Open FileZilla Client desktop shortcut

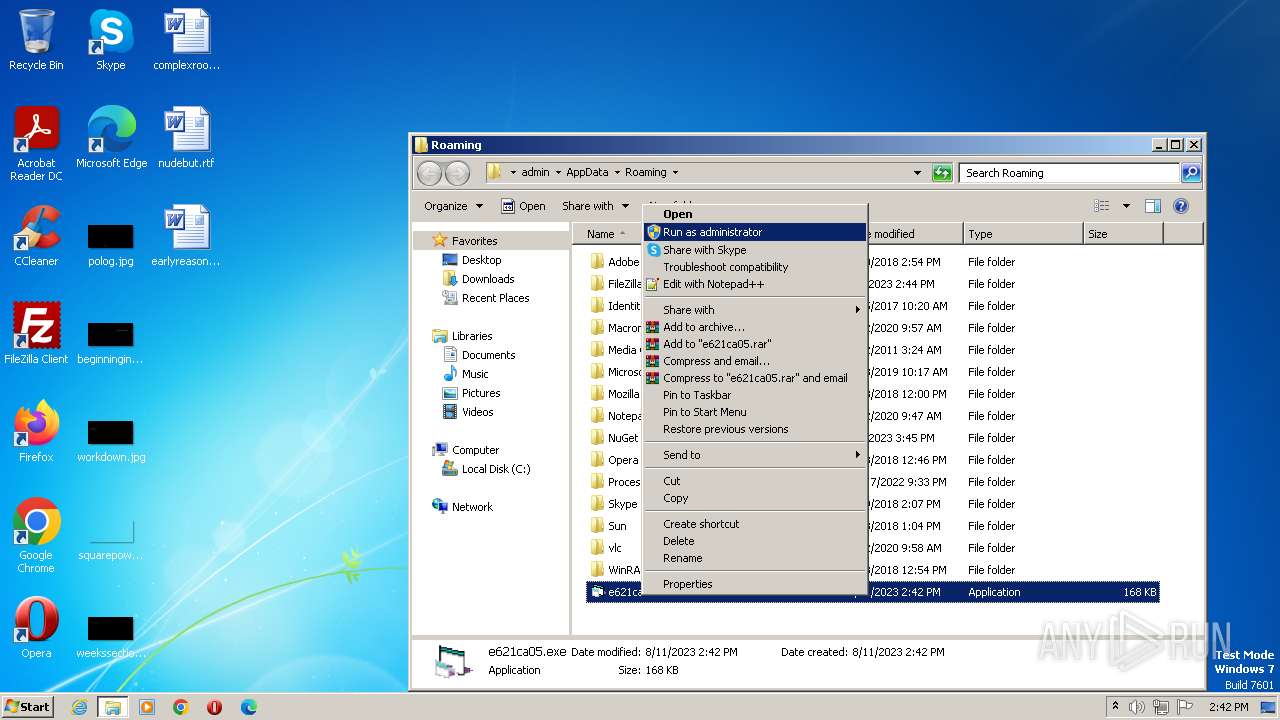tap(36, 334)
